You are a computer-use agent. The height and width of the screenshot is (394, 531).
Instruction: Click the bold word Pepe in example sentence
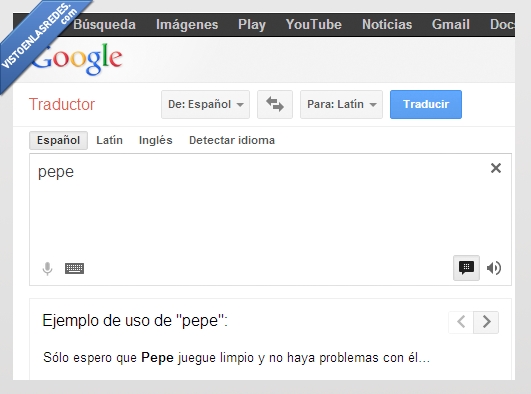(157, 358)
